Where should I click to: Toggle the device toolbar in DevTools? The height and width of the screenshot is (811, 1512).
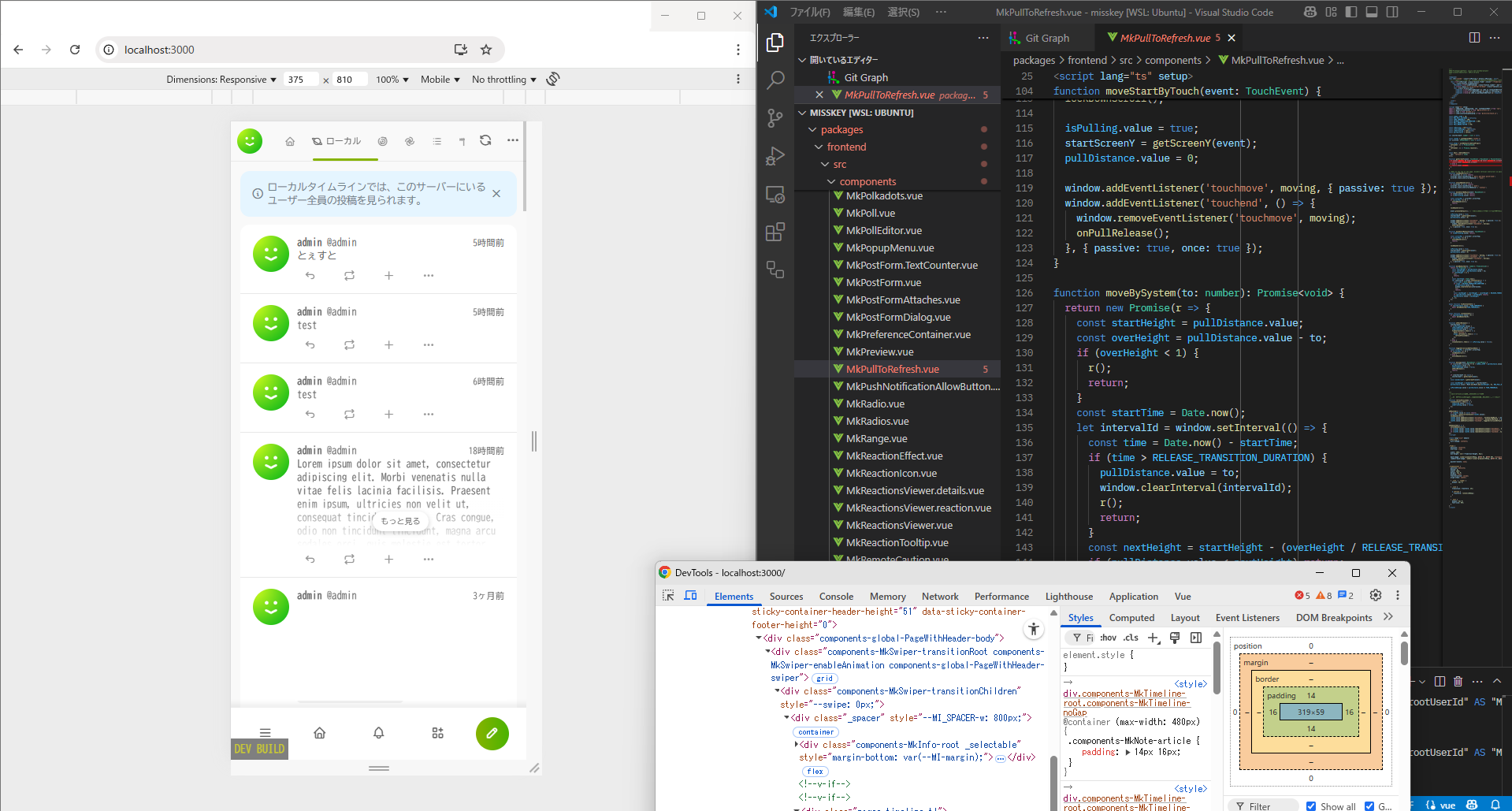pyautogui.click(x=690, y=596)
